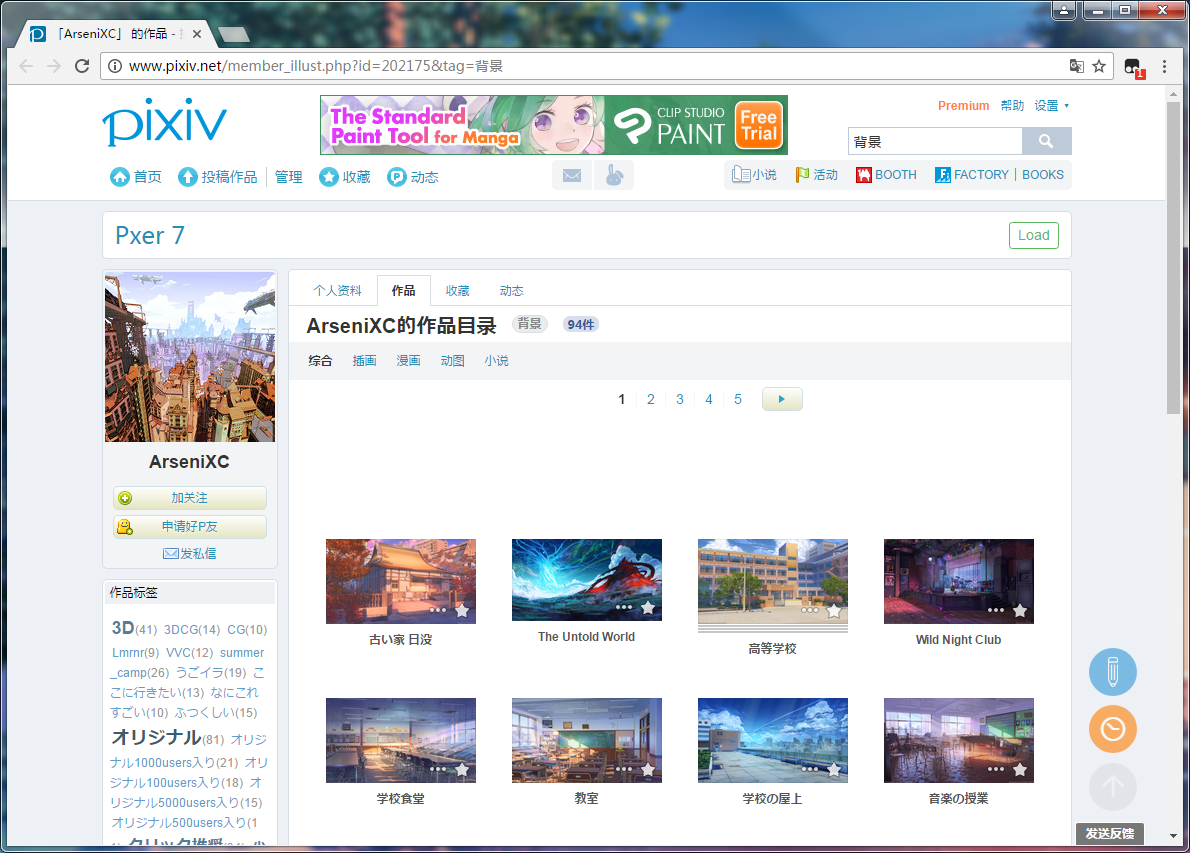Click the notifications icon beside the envelope
The width and height of the screenshot is (1190, 853).
[614, 176]
